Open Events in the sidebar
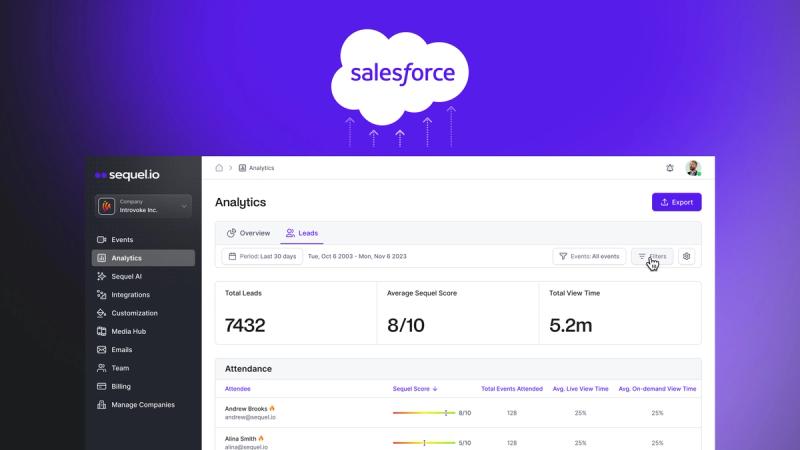Image resolution: width=800 pixels, height=450 pixels. [x=143, y=239]
